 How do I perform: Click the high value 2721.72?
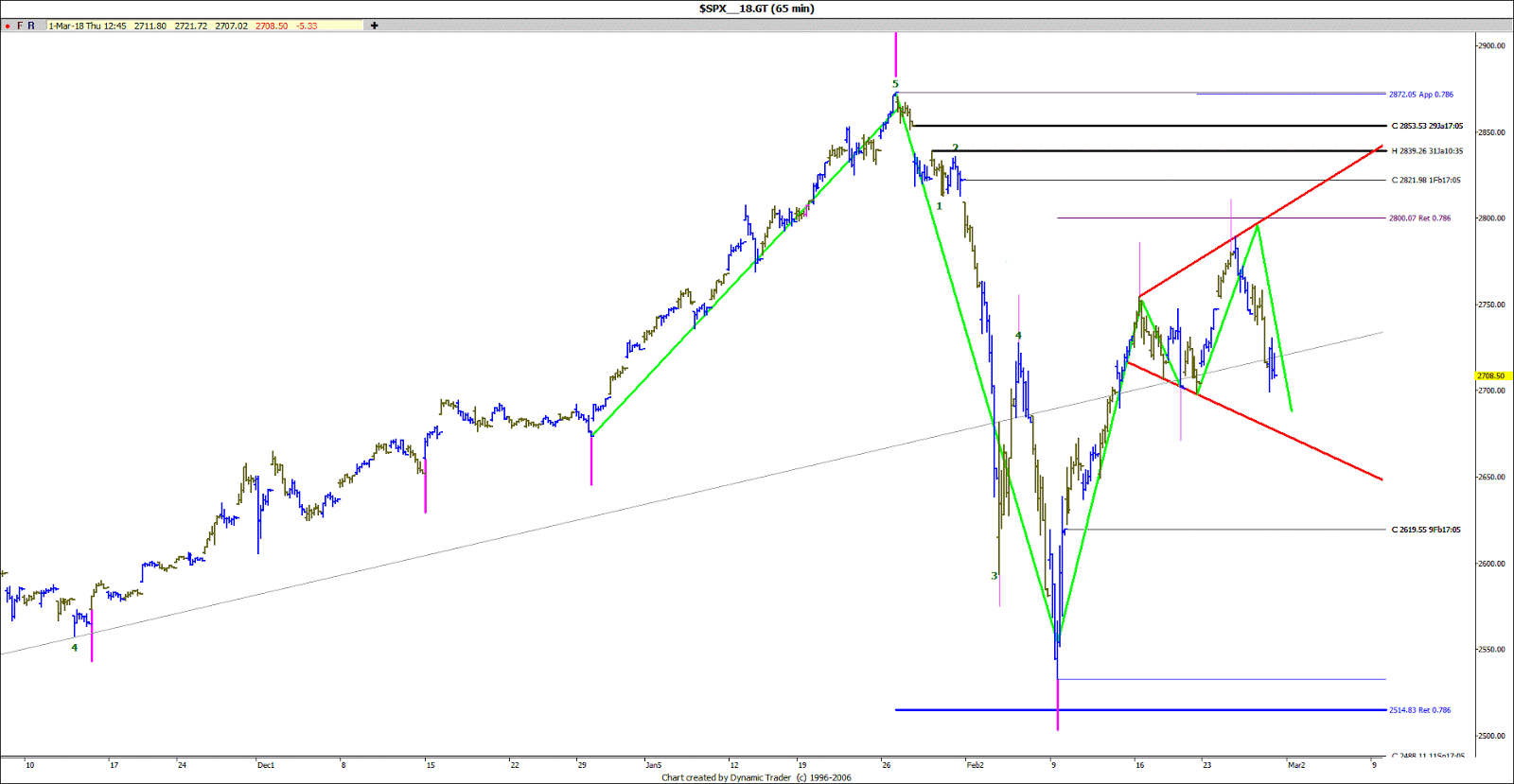point(191,26)
